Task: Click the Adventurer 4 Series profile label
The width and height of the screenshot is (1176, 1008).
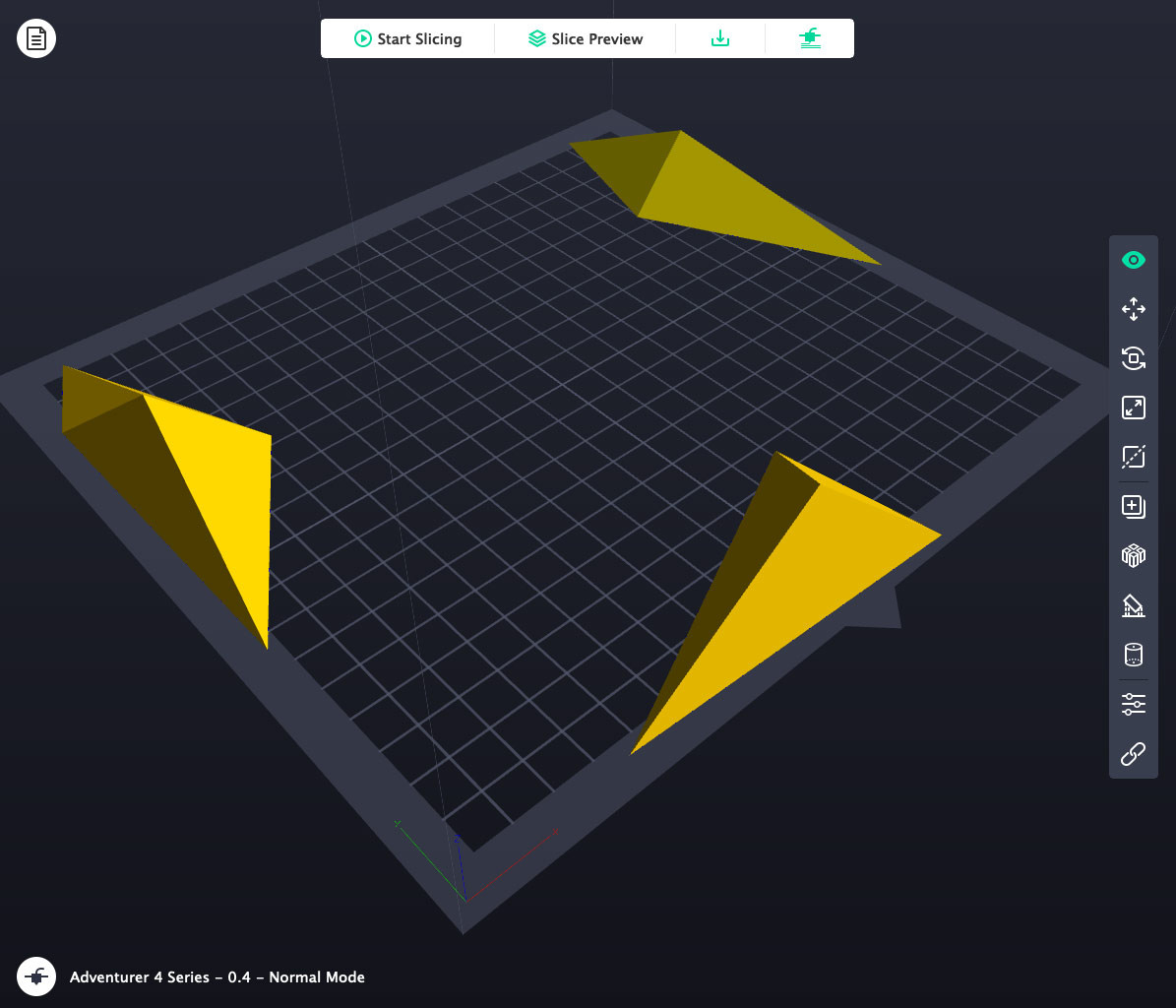Action: tap(217, 977)
